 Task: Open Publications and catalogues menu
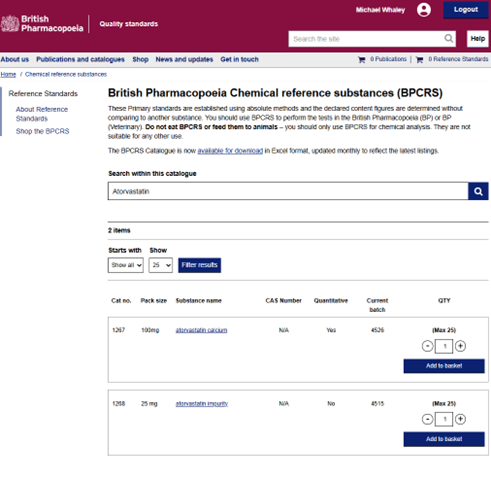coord(80,59)
